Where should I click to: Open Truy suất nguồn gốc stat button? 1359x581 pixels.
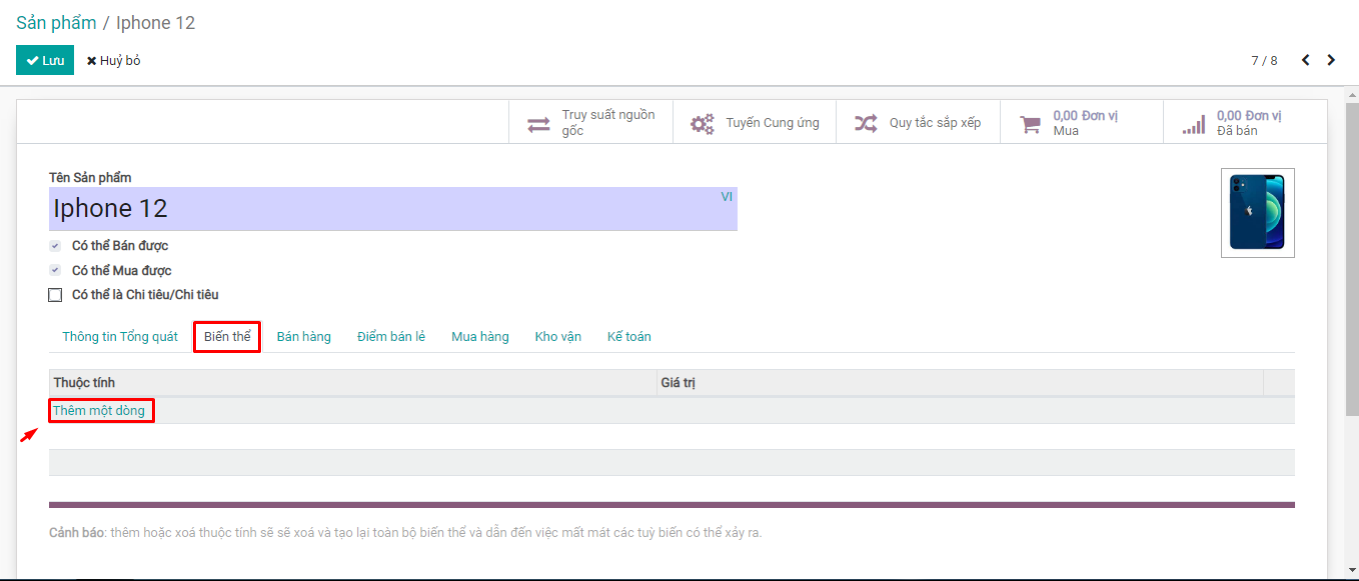click(591, 122)
